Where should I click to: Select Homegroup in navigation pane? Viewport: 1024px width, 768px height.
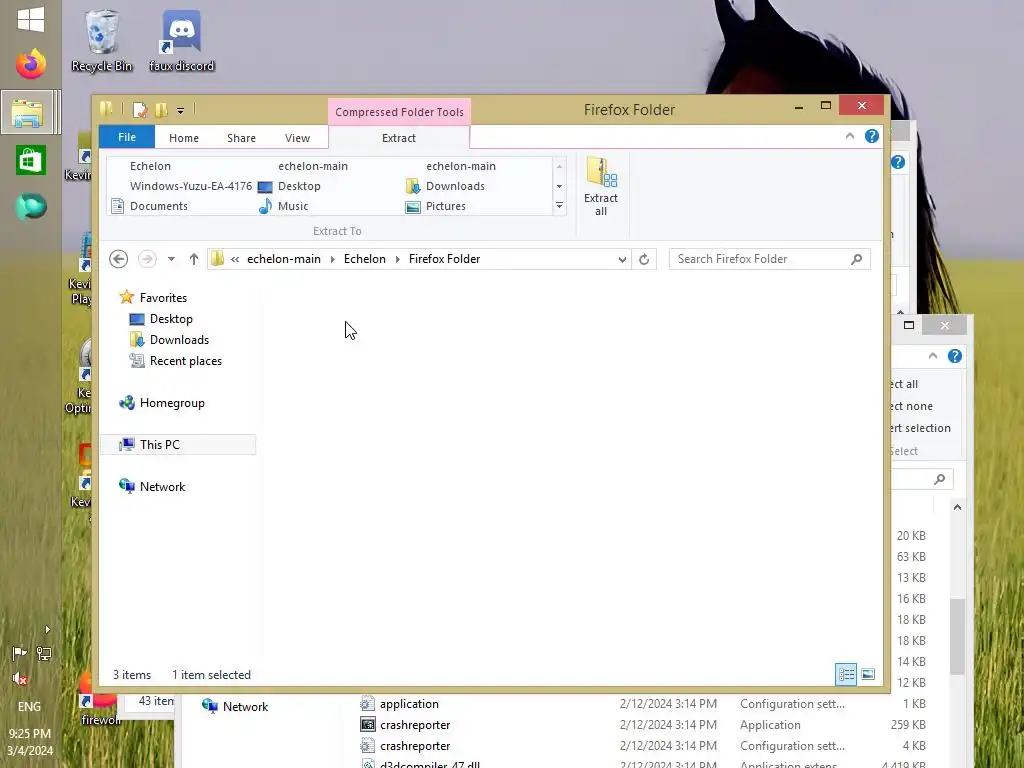coord(172,403)
